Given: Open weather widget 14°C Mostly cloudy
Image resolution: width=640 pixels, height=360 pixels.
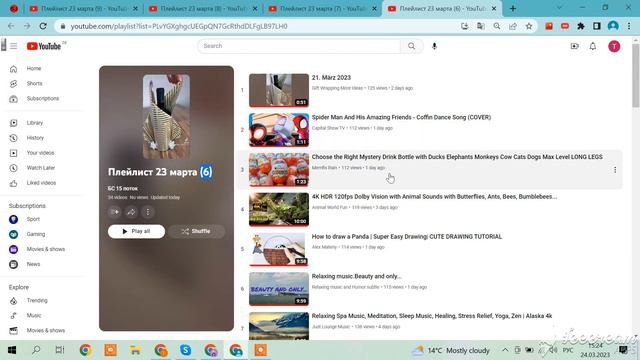Looking at the screenshot, I should click(x=451, y=350).
